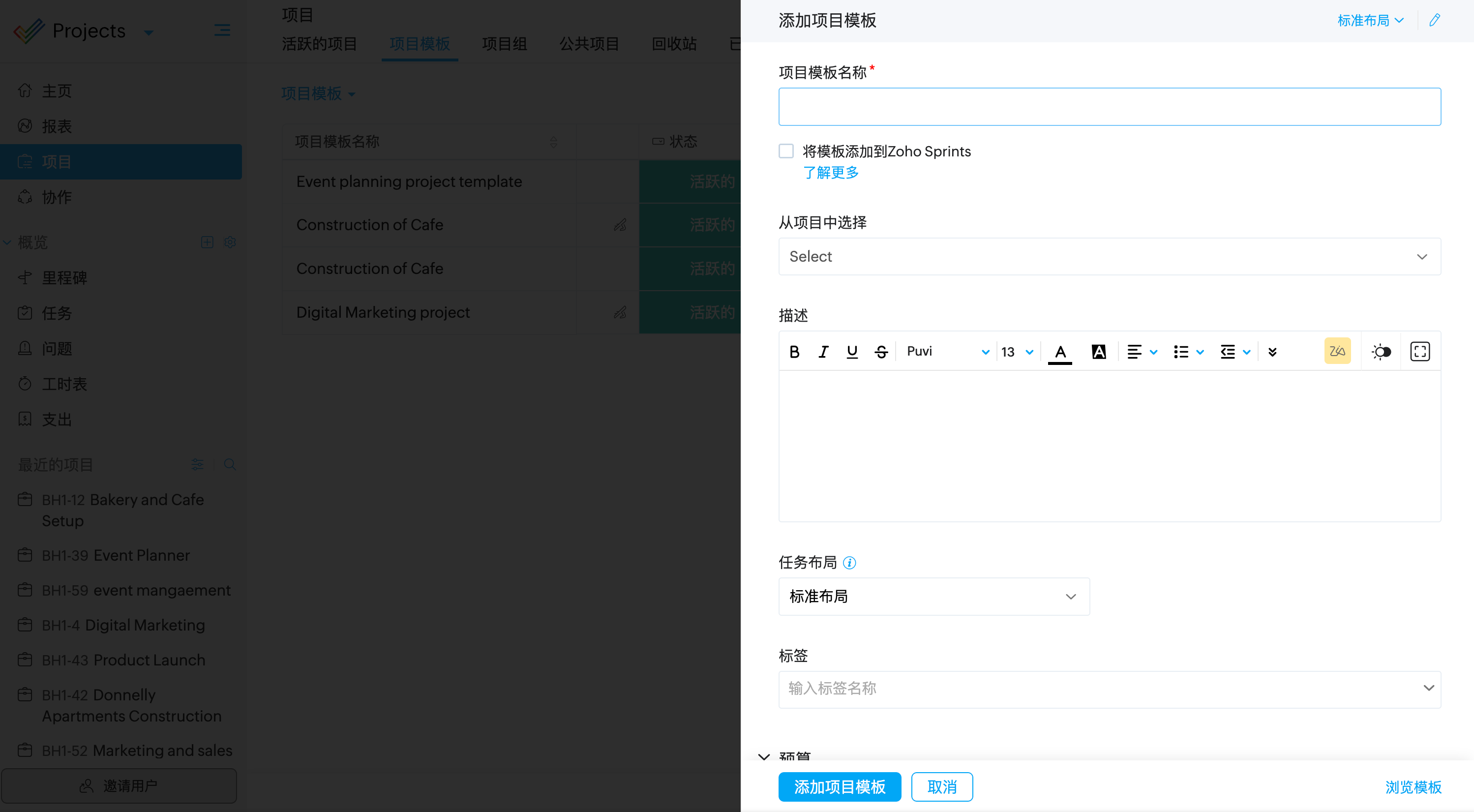Open fullscreen mode for description editor
The width and height of the screenshot is (1474, 812).
(x=1419, y=351)
